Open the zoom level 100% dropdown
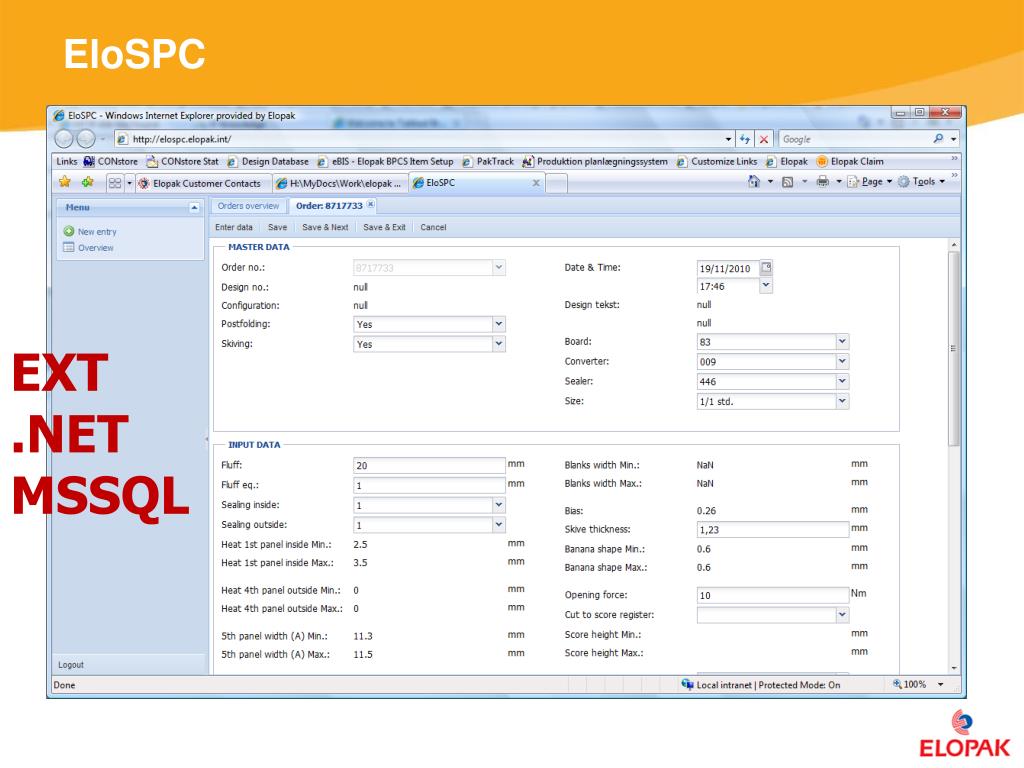The height and width of the screenshot is (768, 1024). pyautogui.click(x=941, y=684)
